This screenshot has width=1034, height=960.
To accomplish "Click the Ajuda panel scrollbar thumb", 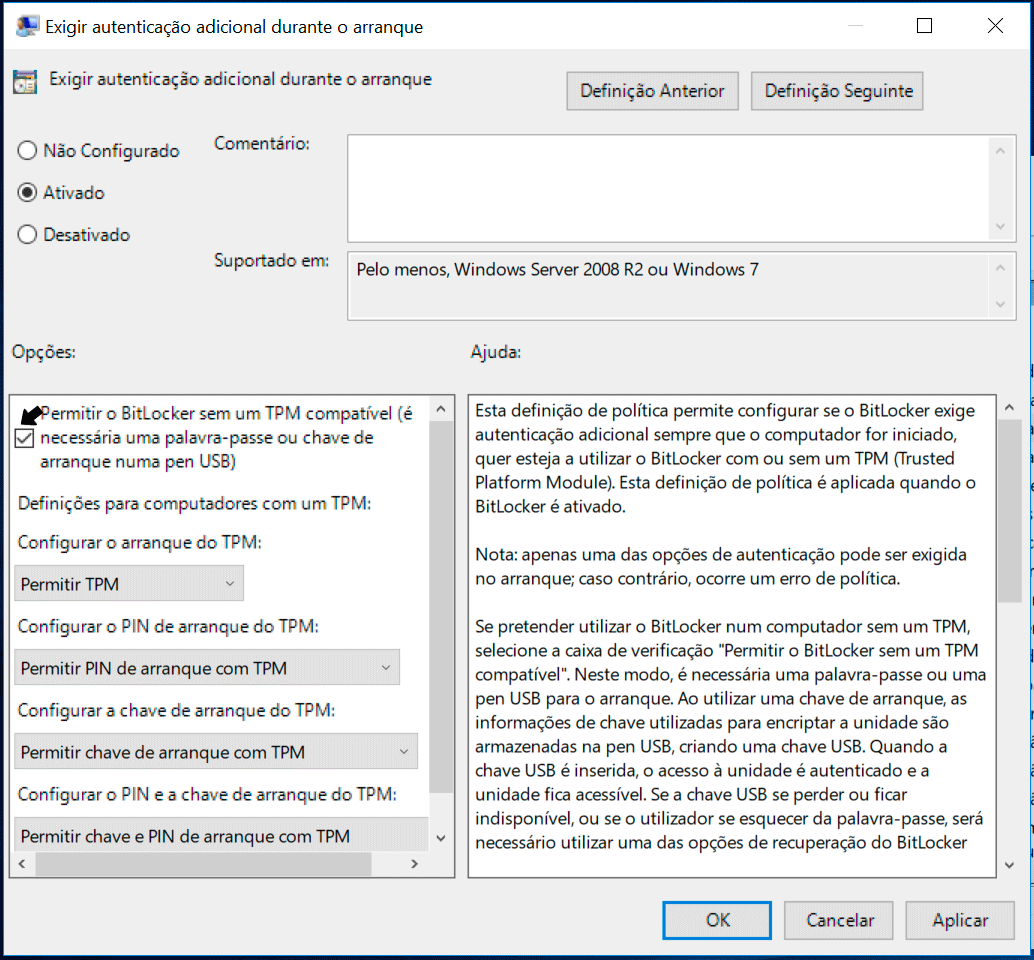I will click(x=1009, y=512).
